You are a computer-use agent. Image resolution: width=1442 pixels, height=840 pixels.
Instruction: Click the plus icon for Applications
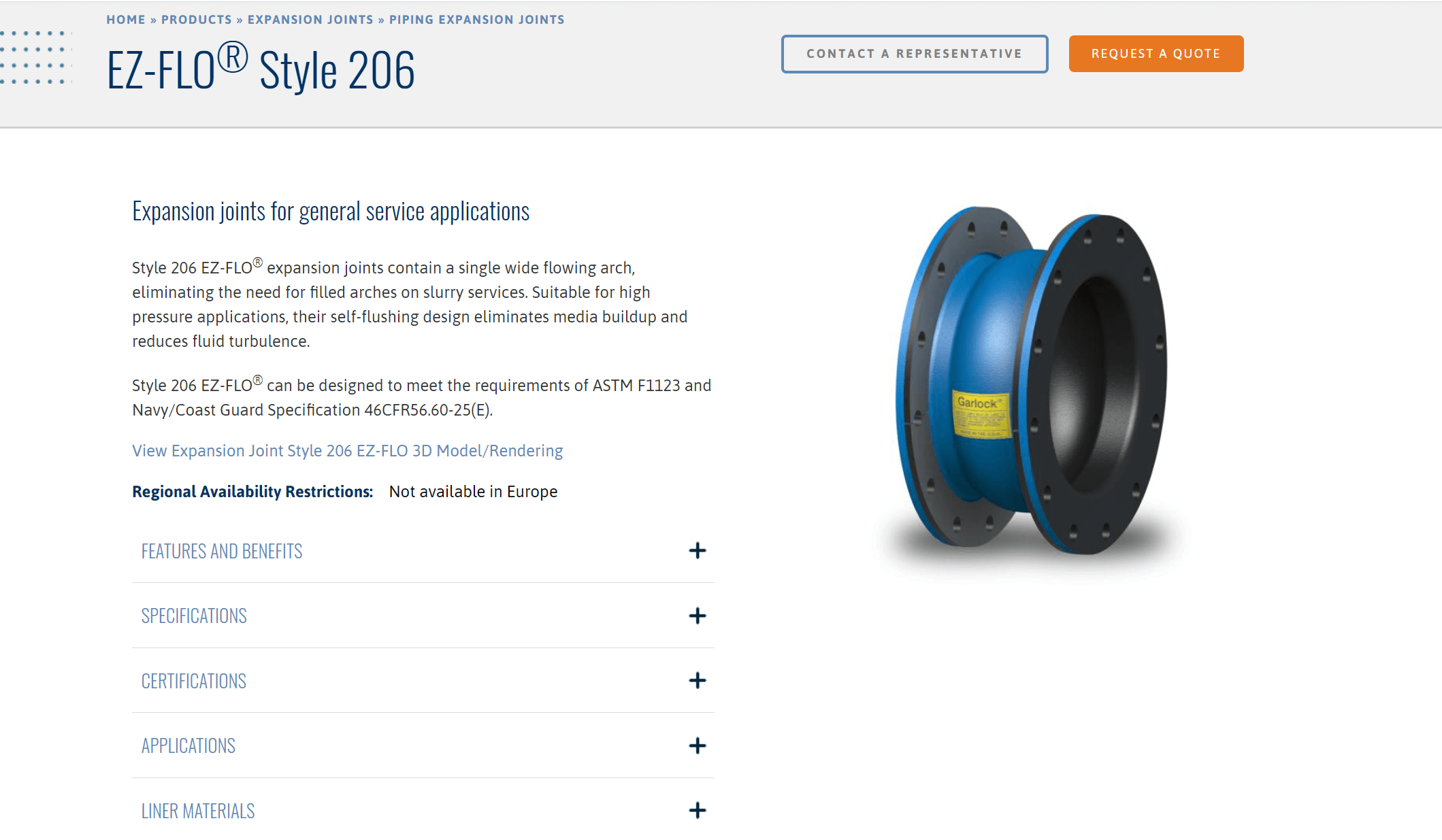pyautogui.click(x=697, y=745)
